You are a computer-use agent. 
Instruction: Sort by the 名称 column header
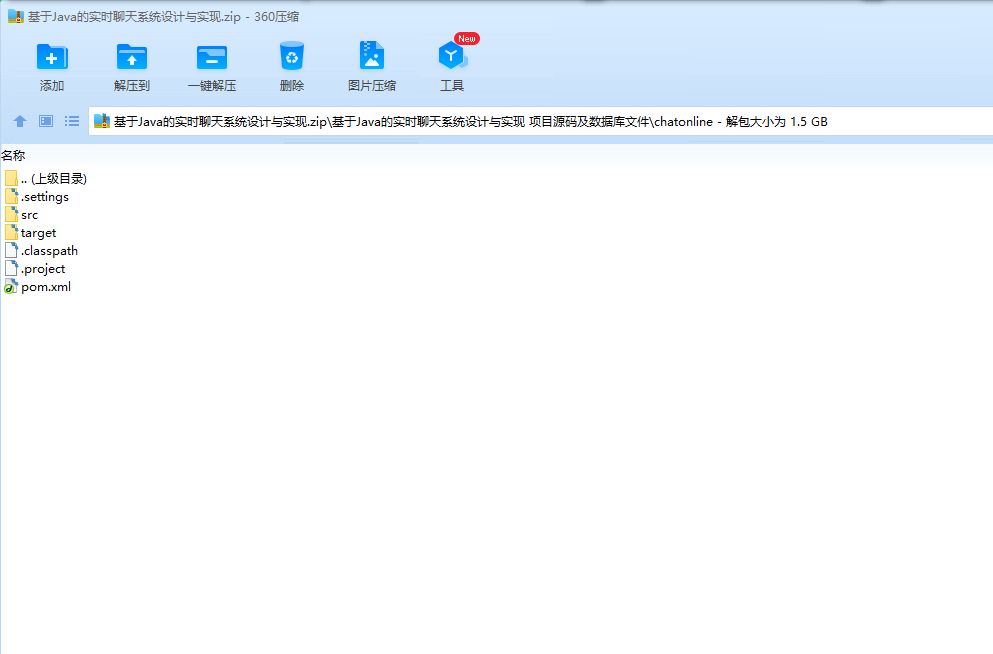click(x=13, y=155)
